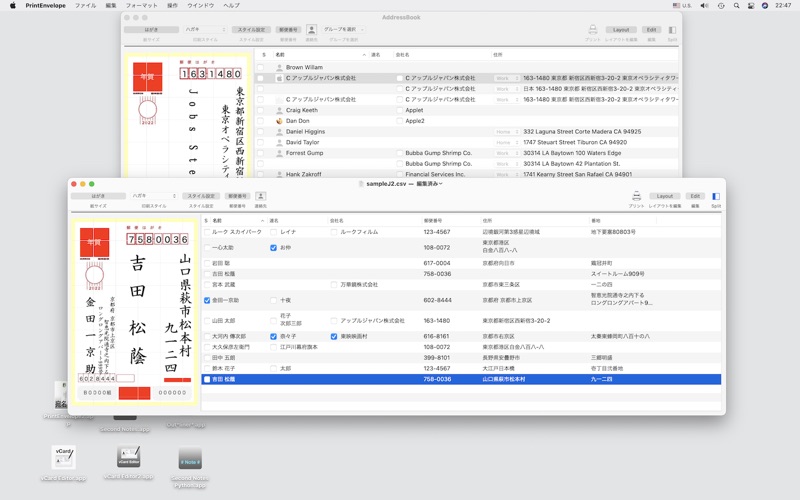Click スタイル設定 button in sampleJ2.csv window
Screen dimensions: 800x500
pos(201,196)
